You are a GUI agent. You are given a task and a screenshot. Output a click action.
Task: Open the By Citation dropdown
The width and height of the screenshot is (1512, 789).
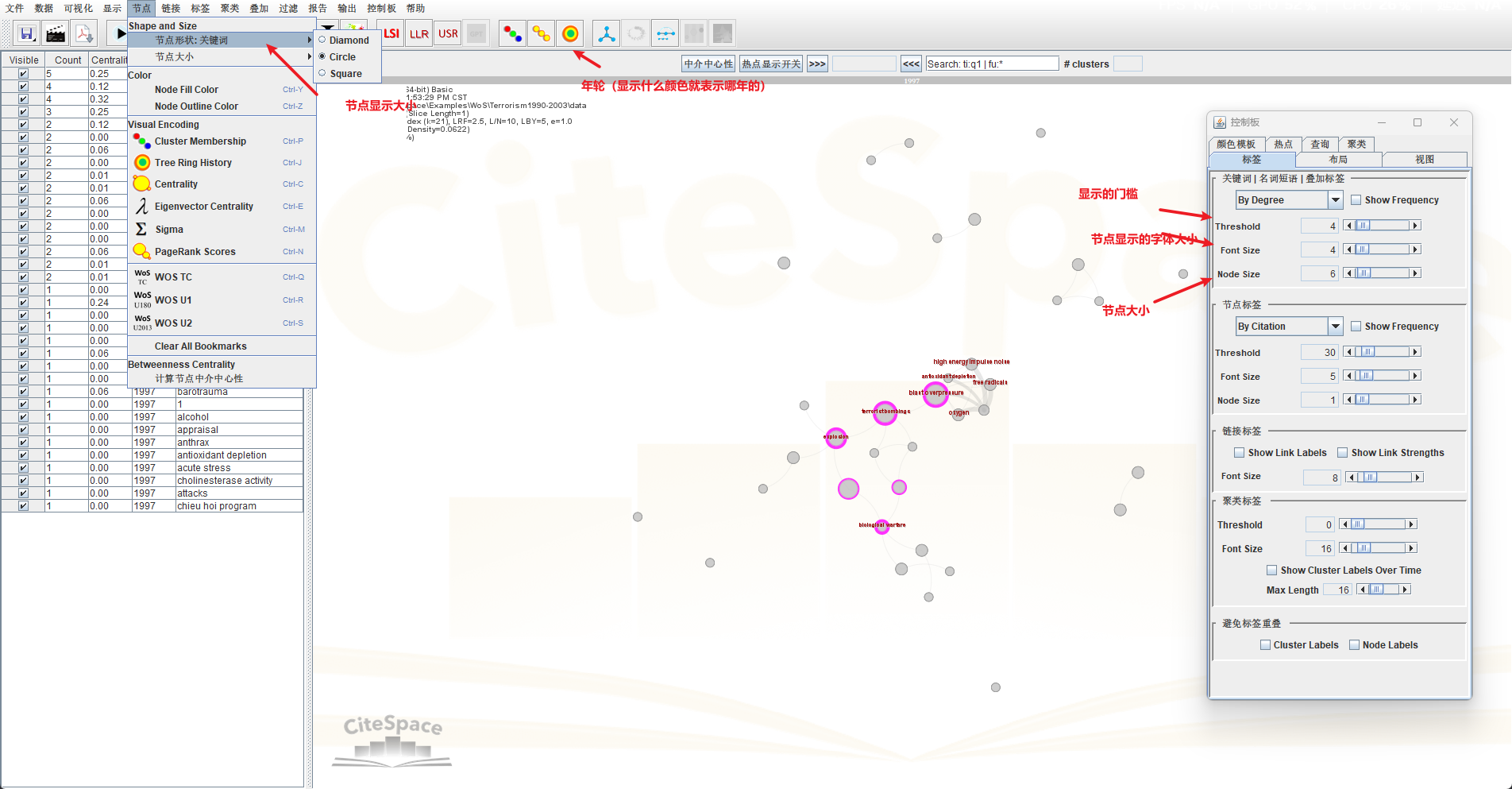(x=1336, y=327)
